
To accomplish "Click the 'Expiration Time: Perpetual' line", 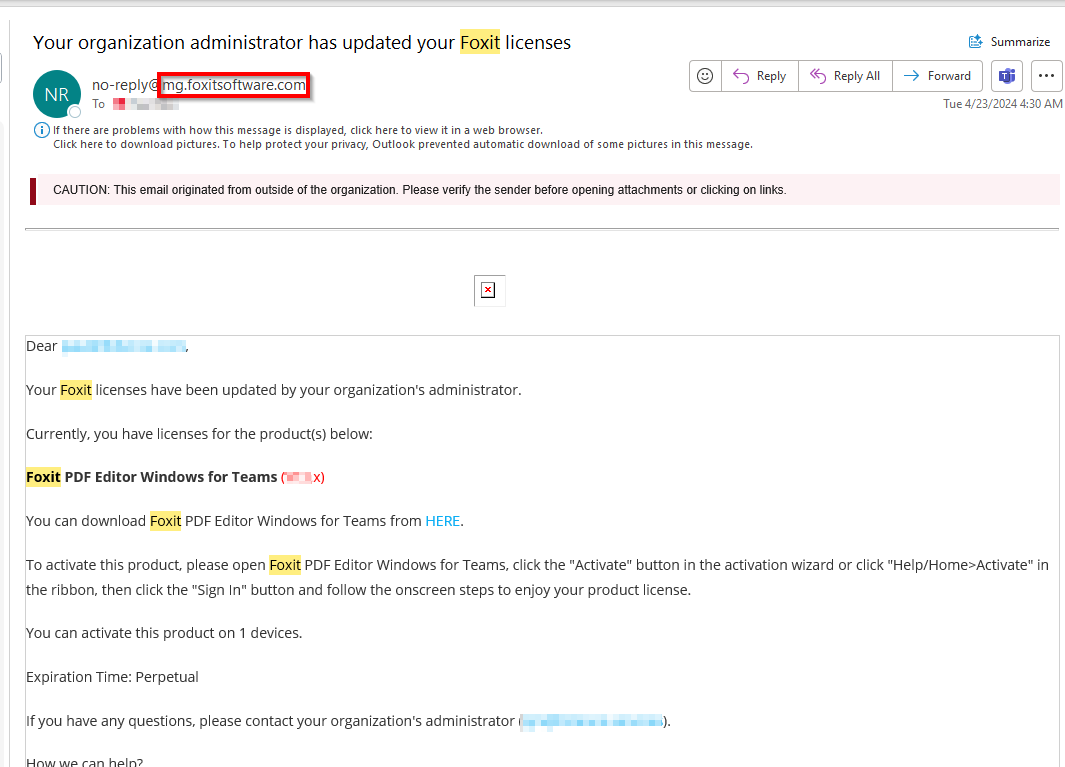I will click(x=112, y=677).
